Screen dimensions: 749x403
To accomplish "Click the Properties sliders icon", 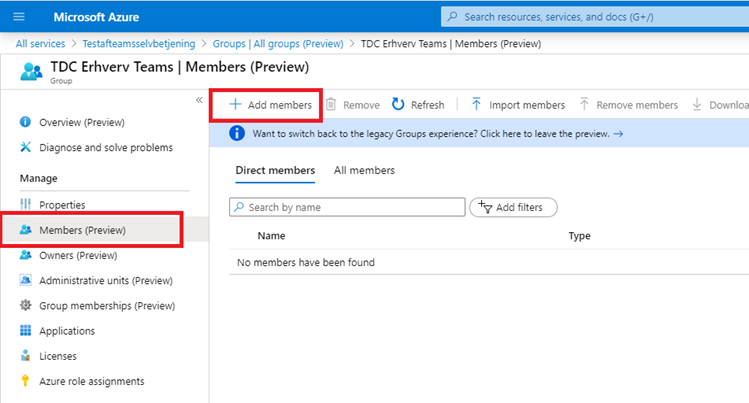I will (x=25, y=204).
